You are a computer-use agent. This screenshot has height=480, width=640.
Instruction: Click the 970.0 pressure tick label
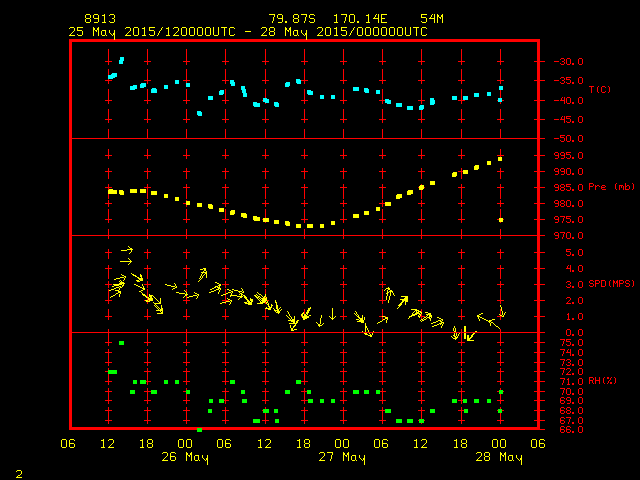click(569, 236)
